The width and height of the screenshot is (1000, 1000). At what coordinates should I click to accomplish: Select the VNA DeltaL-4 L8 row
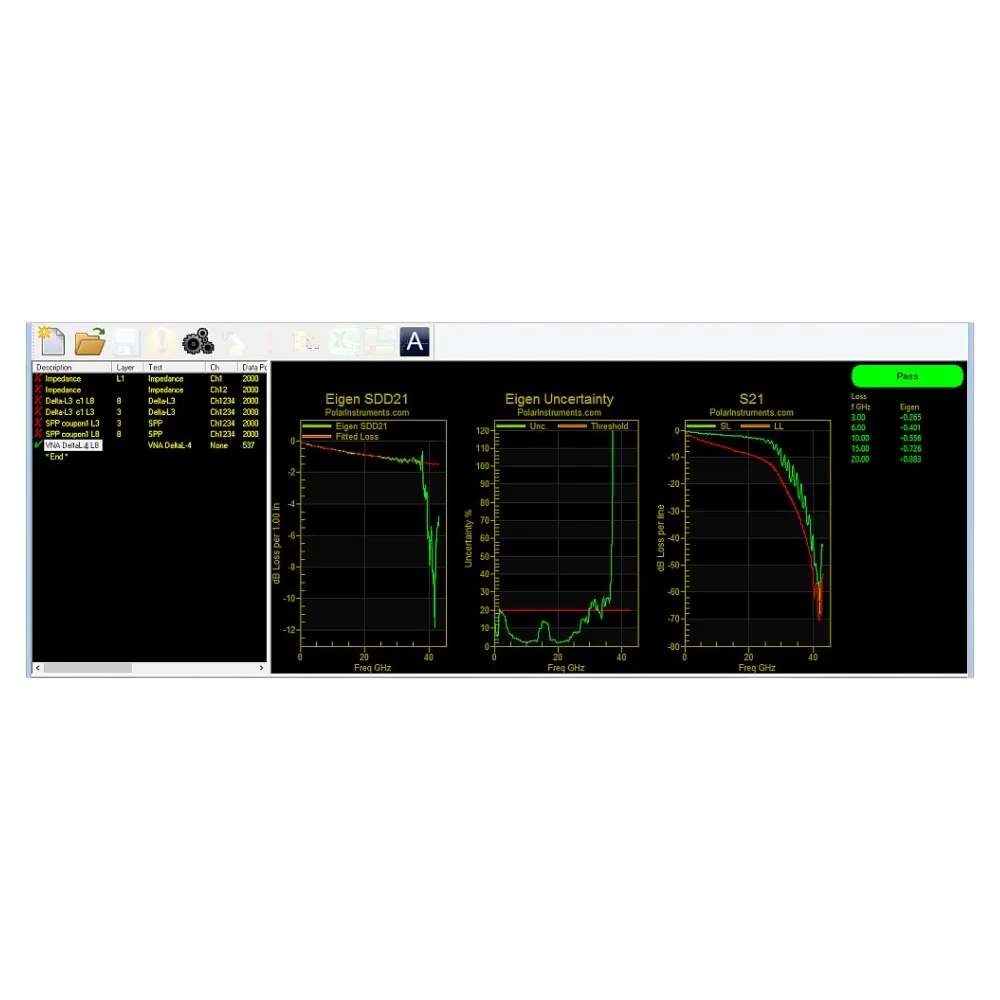click(x=70, y=444)
